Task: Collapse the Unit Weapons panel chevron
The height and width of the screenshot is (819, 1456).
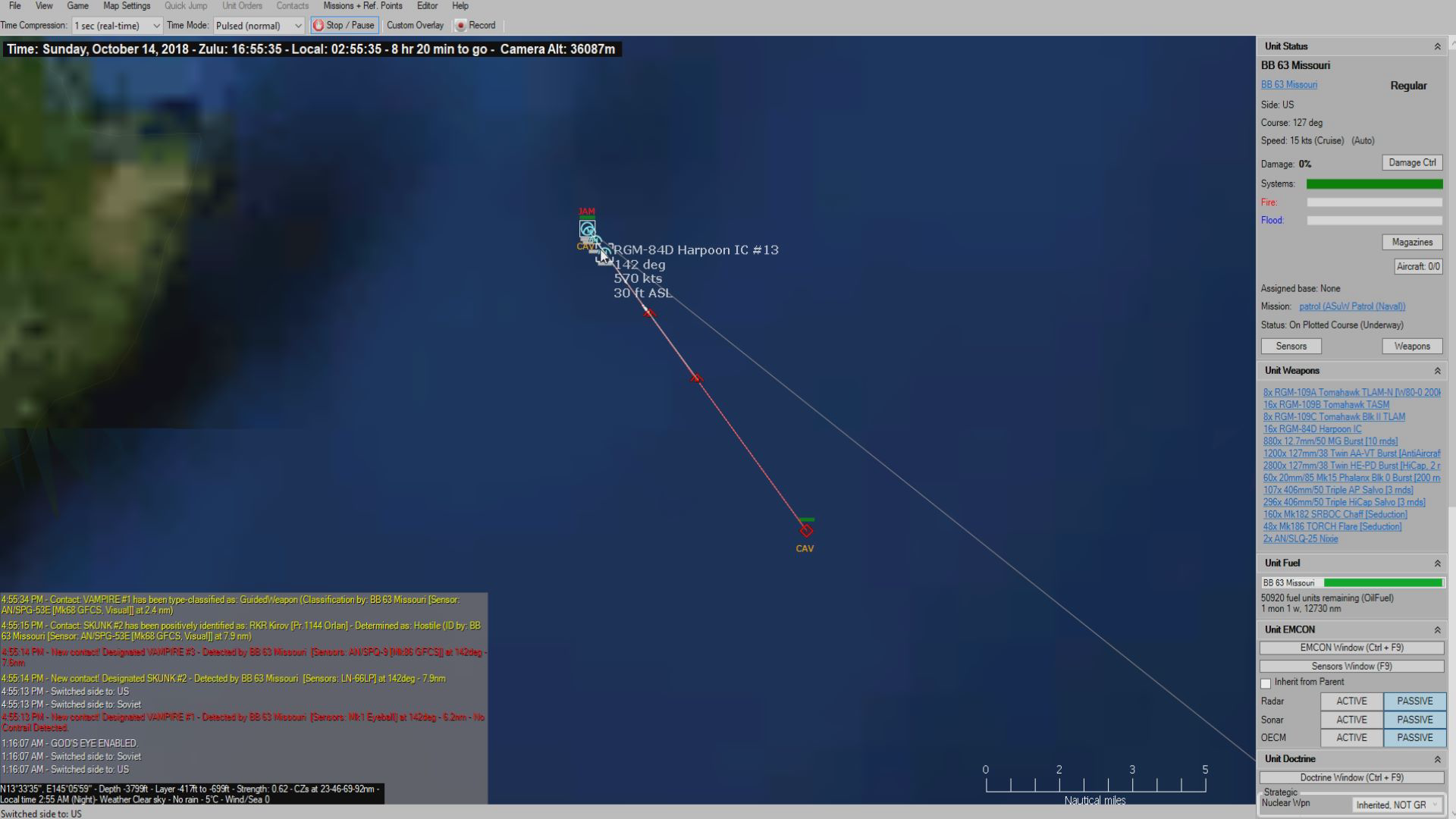Action: click(1437, 371)
